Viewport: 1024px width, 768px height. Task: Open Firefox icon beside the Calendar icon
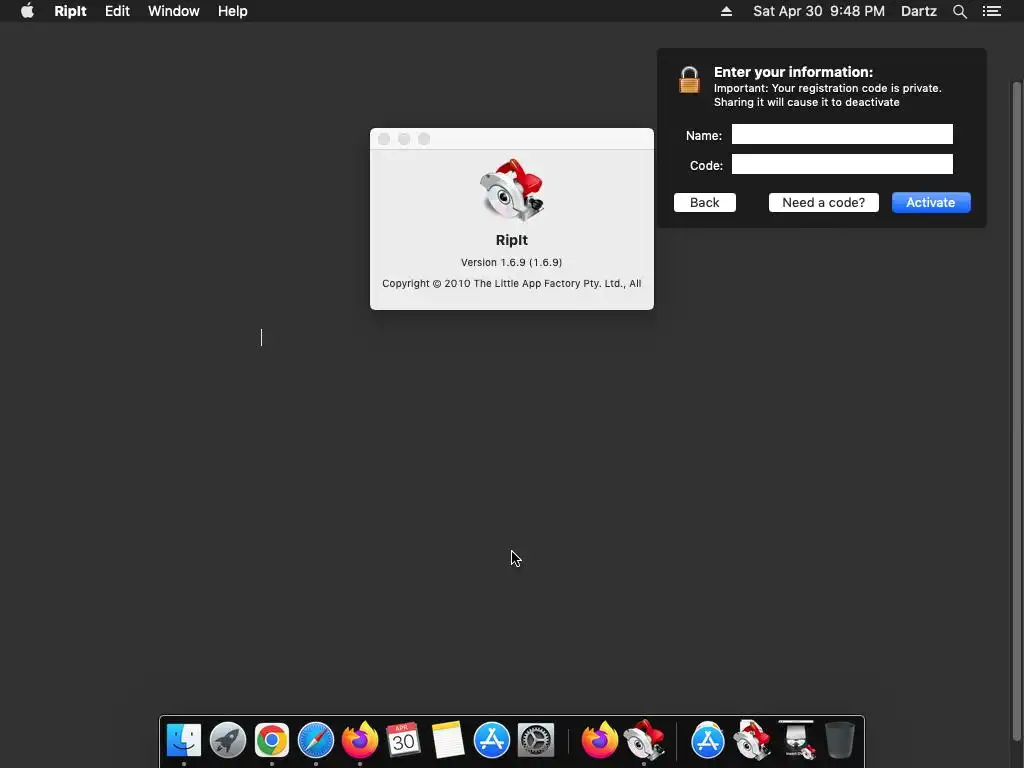[360, 740]
